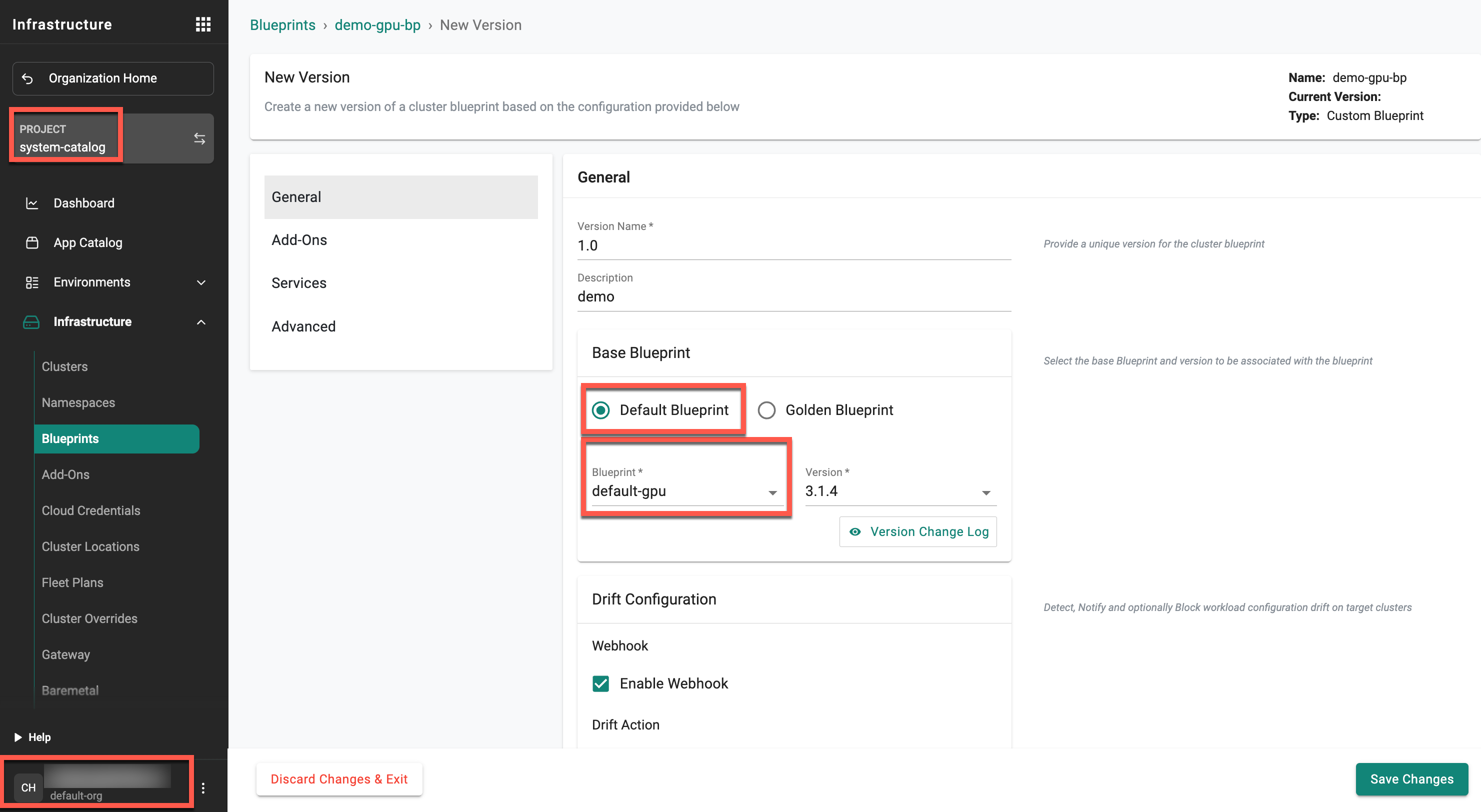Open the Version 3.1.4 dropdown
1481x812 pixels.
click(x=900, y=491)
